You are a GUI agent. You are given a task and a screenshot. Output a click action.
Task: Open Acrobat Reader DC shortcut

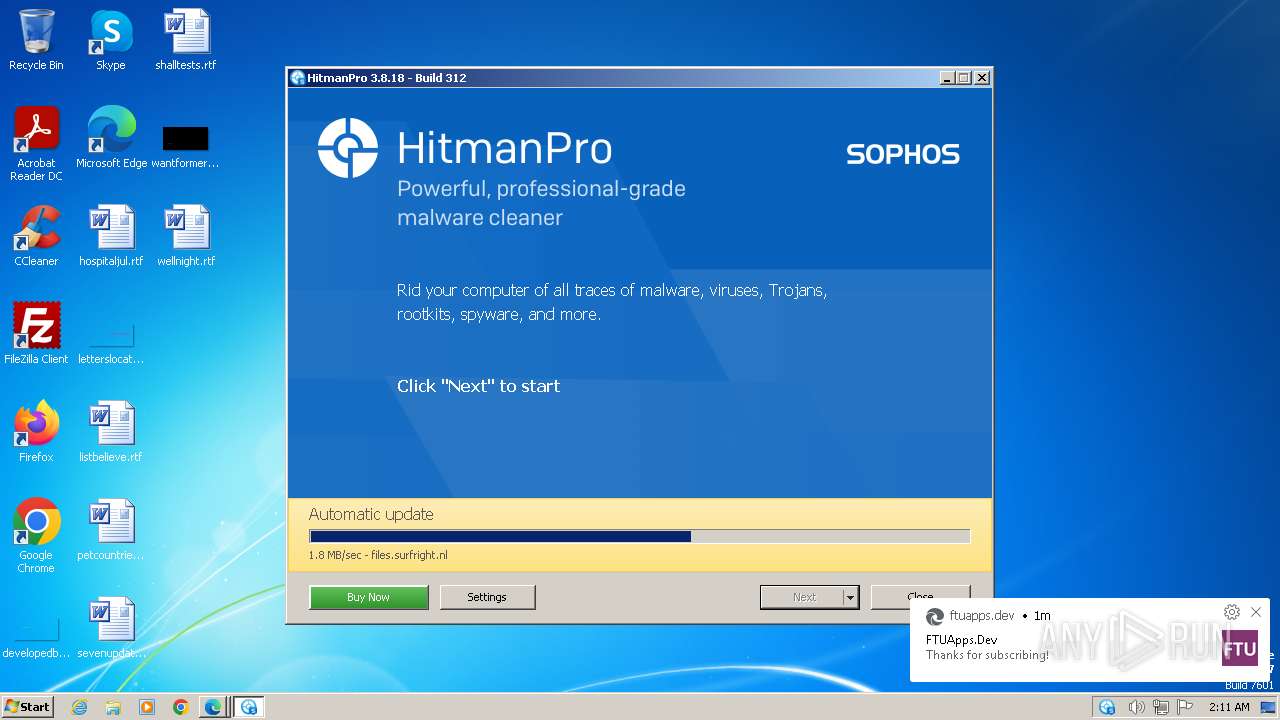click(36, 143)
